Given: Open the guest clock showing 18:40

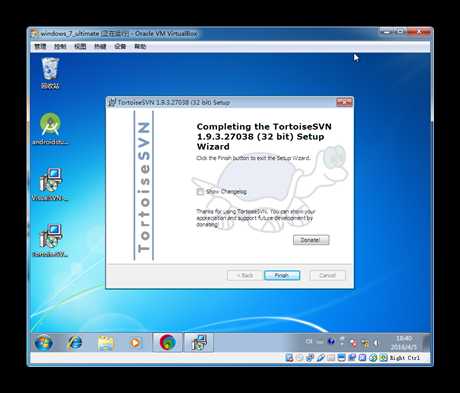Looking at the screenshot, I should 403,343.
